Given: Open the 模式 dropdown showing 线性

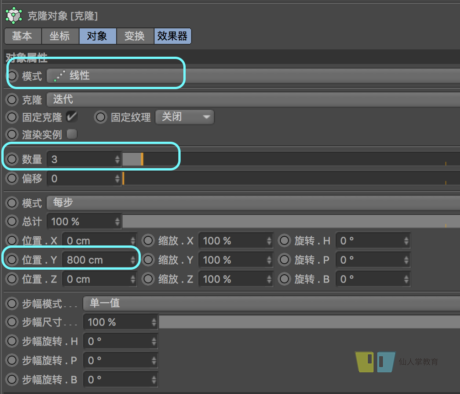Looking at the screenshot, I should pos(253,76).
